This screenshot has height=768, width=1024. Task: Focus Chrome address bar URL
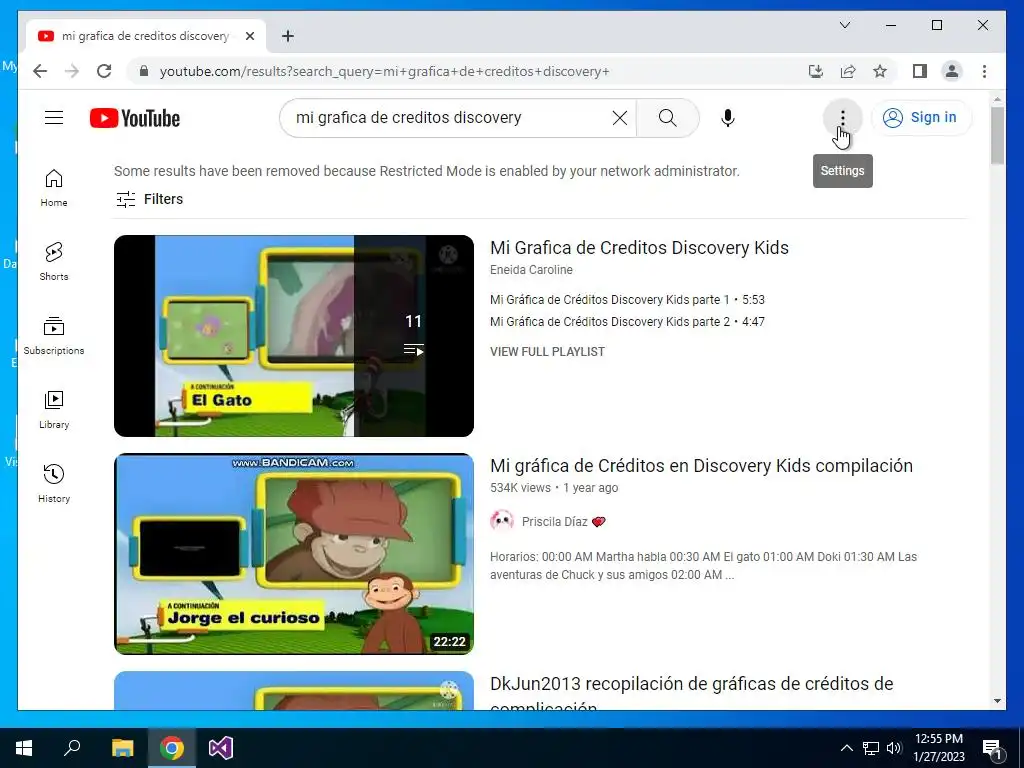coord(385,71)
